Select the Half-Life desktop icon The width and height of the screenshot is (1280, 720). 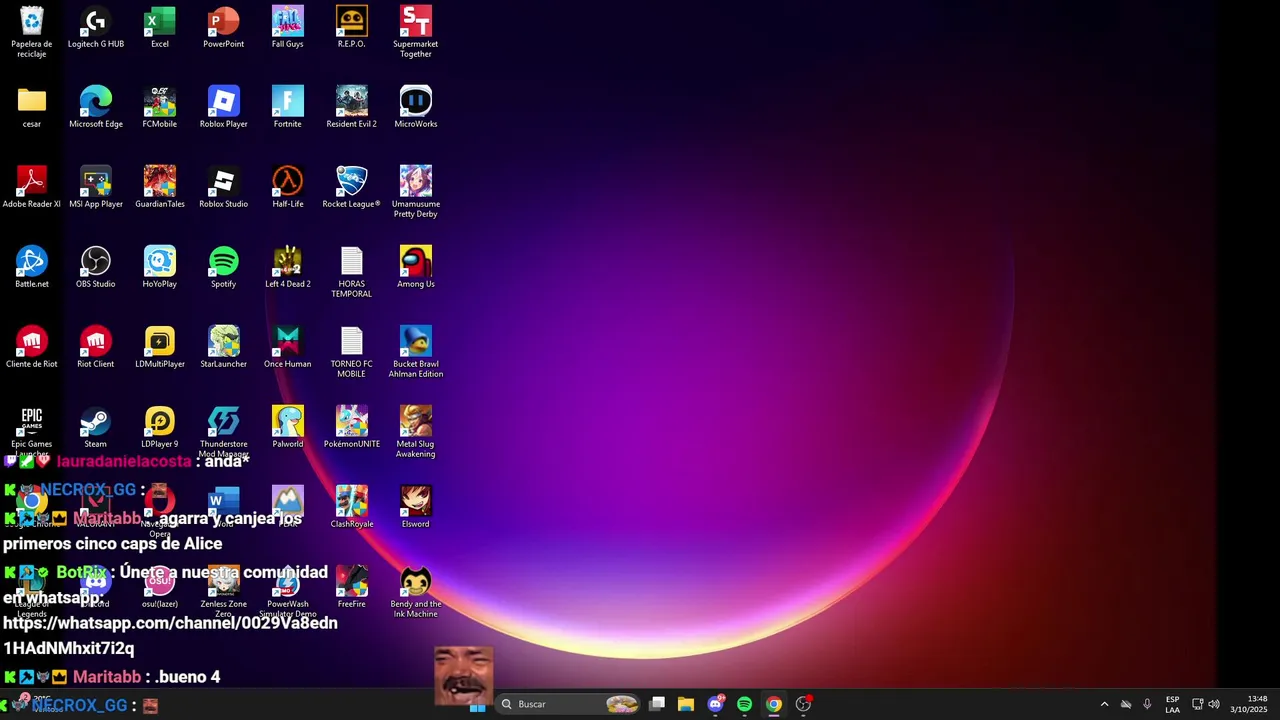point(288,188)
